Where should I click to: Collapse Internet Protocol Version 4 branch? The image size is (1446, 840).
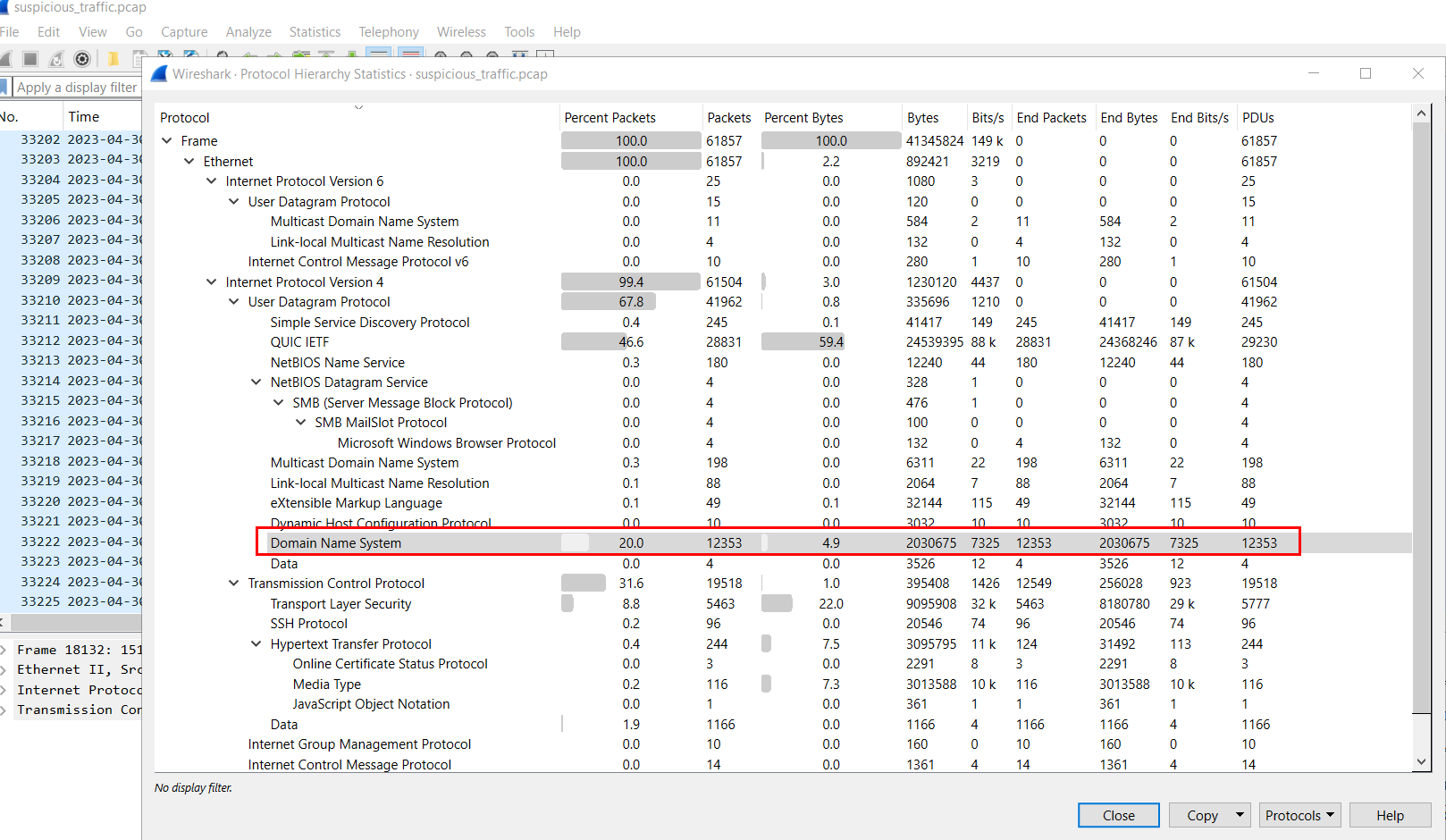[x=212, y=282]
